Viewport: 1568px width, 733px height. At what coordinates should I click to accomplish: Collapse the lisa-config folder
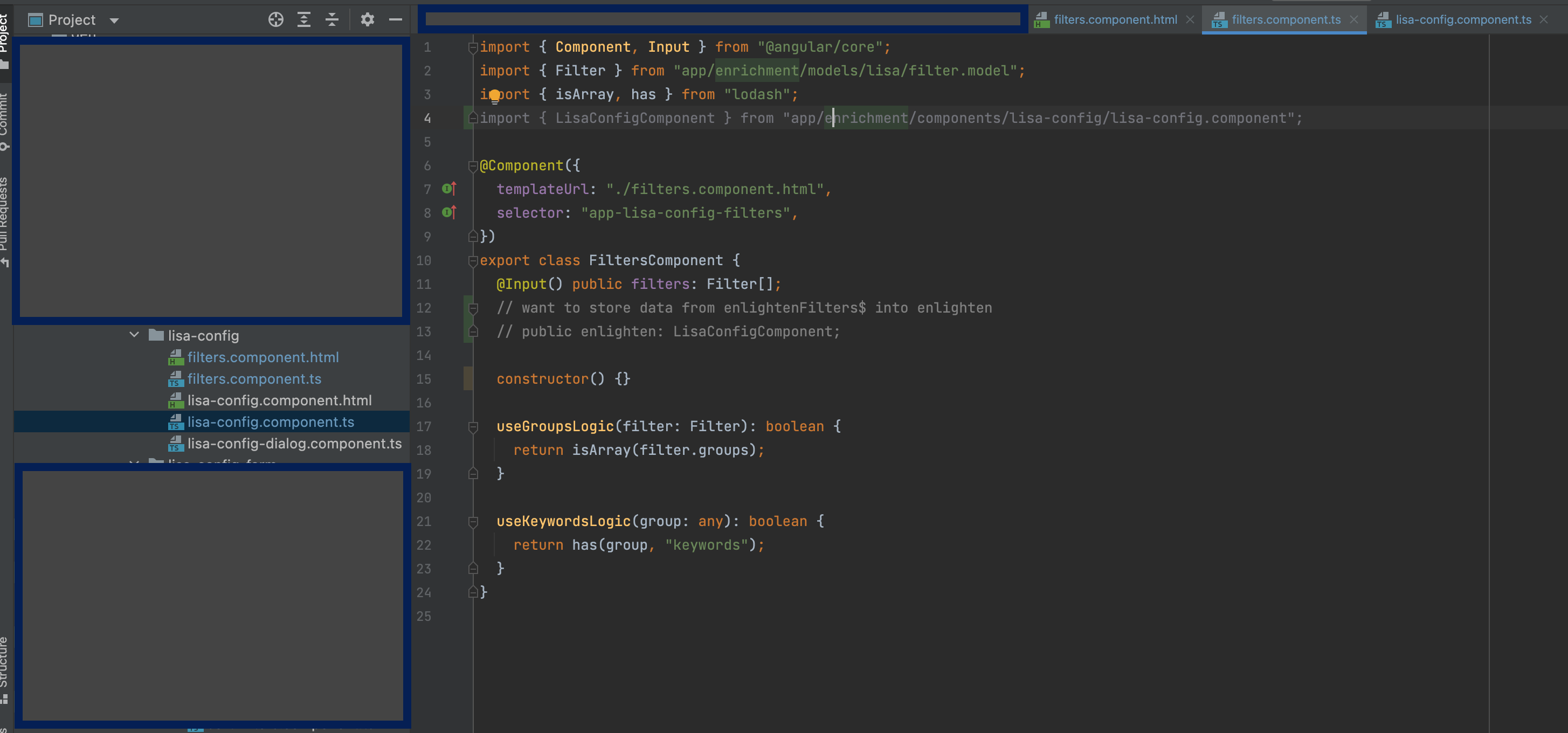pyautogui.click(x=135, y=335)
